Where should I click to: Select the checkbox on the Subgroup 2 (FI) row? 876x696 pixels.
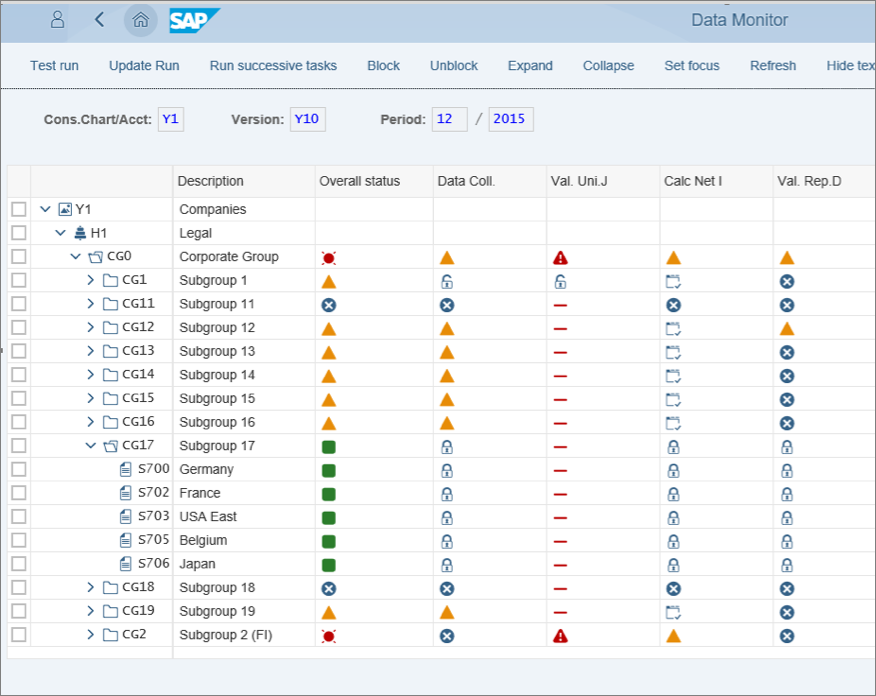point(17,635)
